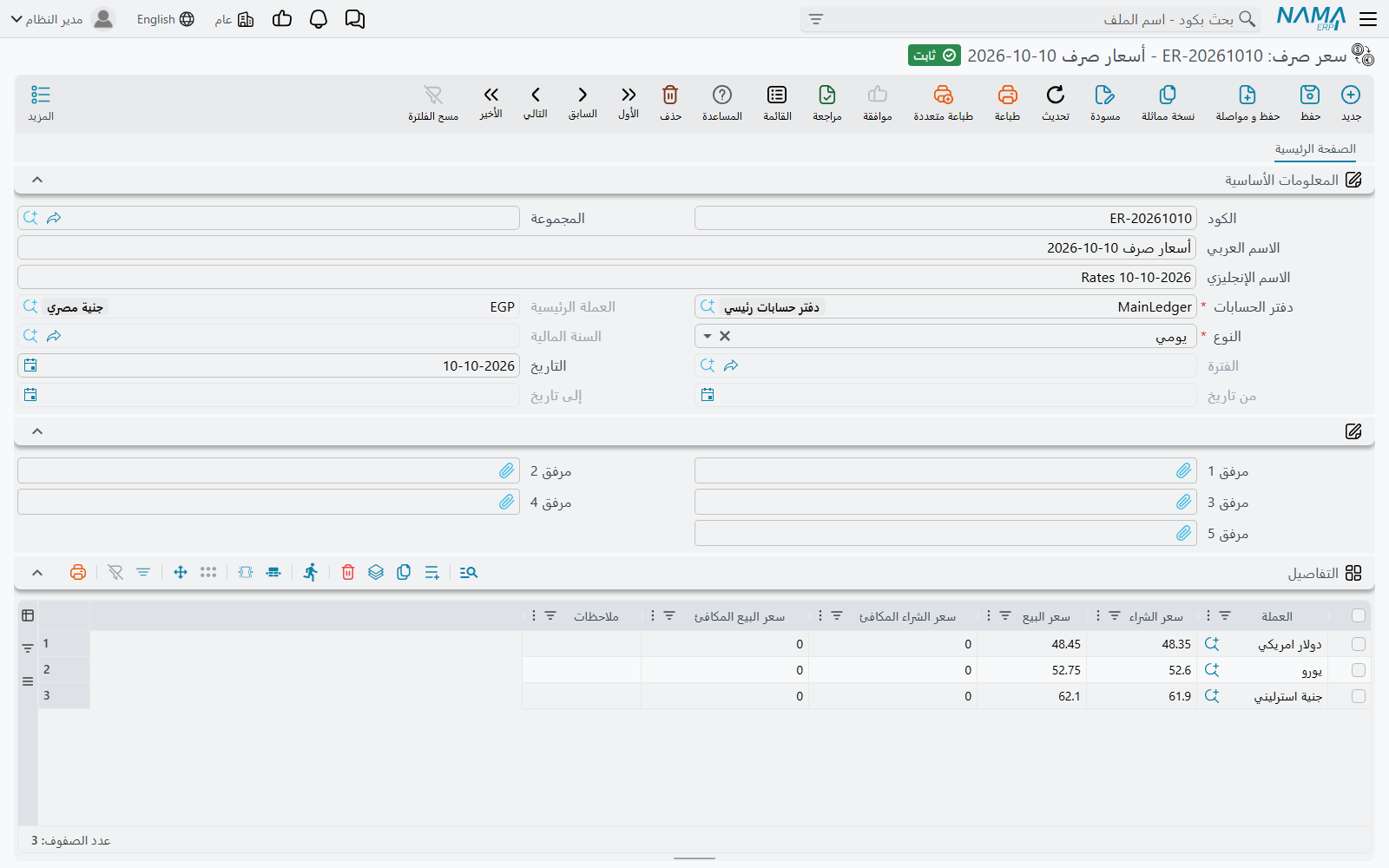1389x868 pixels.
Task: Click the مسودة (Draft) toolbar icon
Action: point(1105,95)
